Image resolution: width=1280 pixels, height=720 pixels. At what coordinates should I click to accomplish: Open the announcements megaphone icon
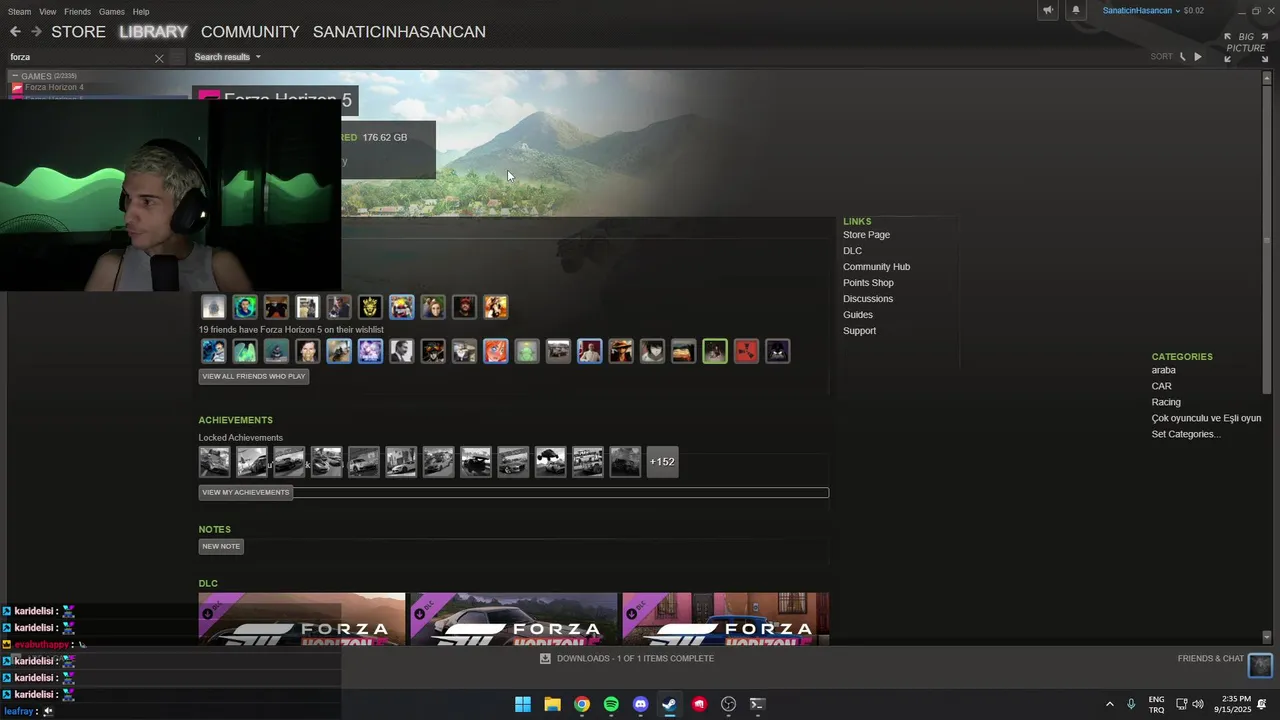1048,11
